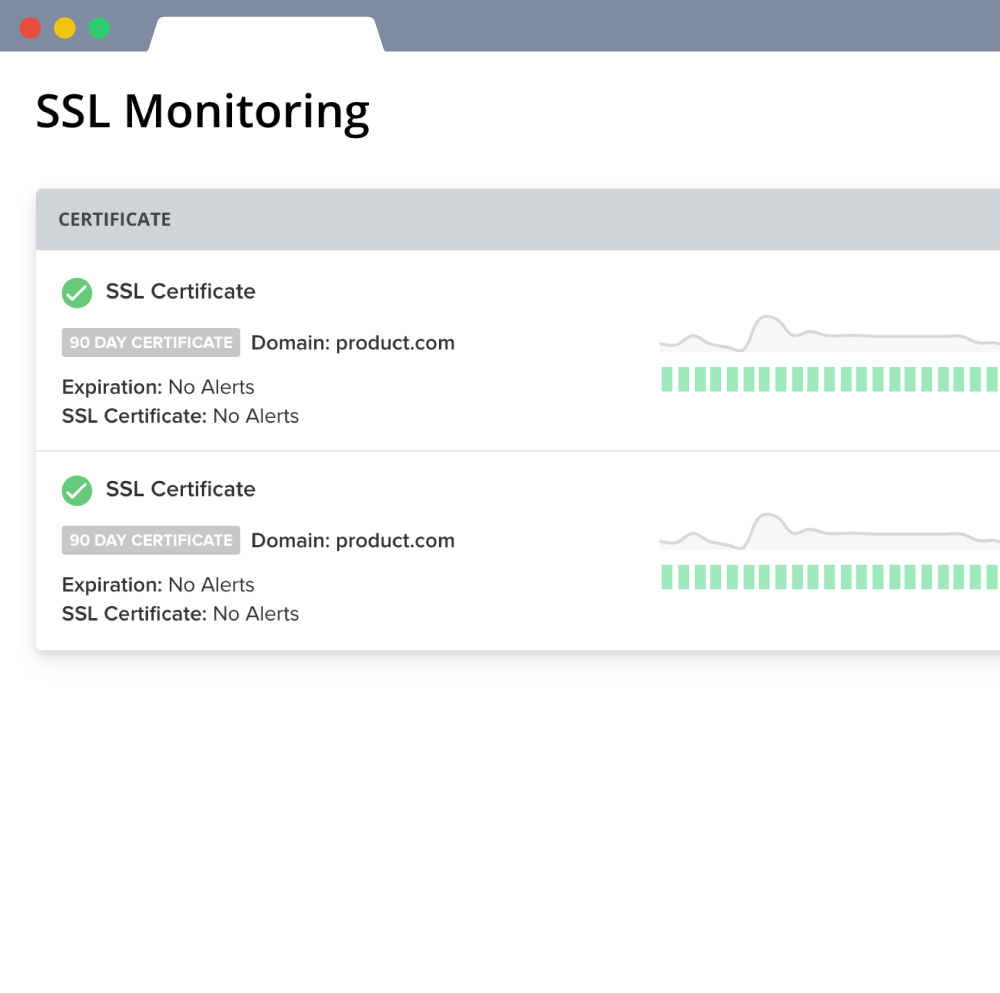Image resolution: width=1000 pixels, height=993 pixels.
Task: Click the 90 DAY CERTIFICATE badge on first card
Action: [x=150, y=342]
